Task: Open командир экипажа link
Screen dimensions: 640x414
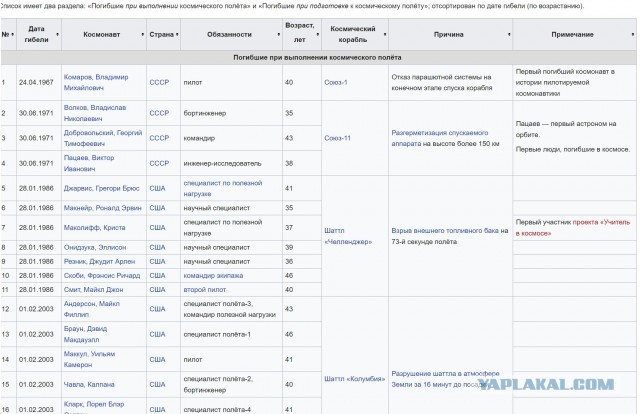Action: tap(213, 276)
